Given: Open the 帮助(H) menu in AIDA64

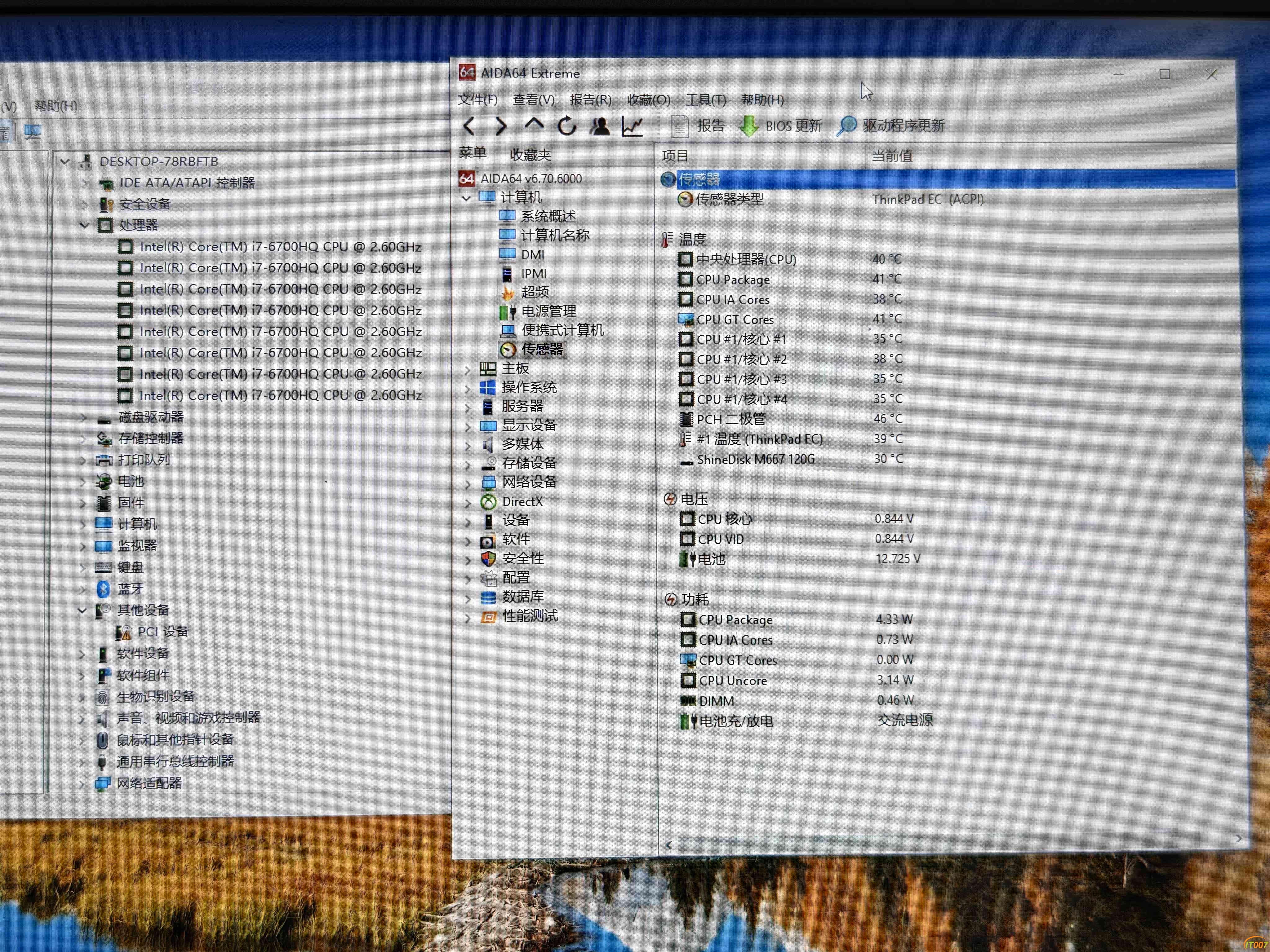Looking at the screenshot, I should (x=762, y=99).
